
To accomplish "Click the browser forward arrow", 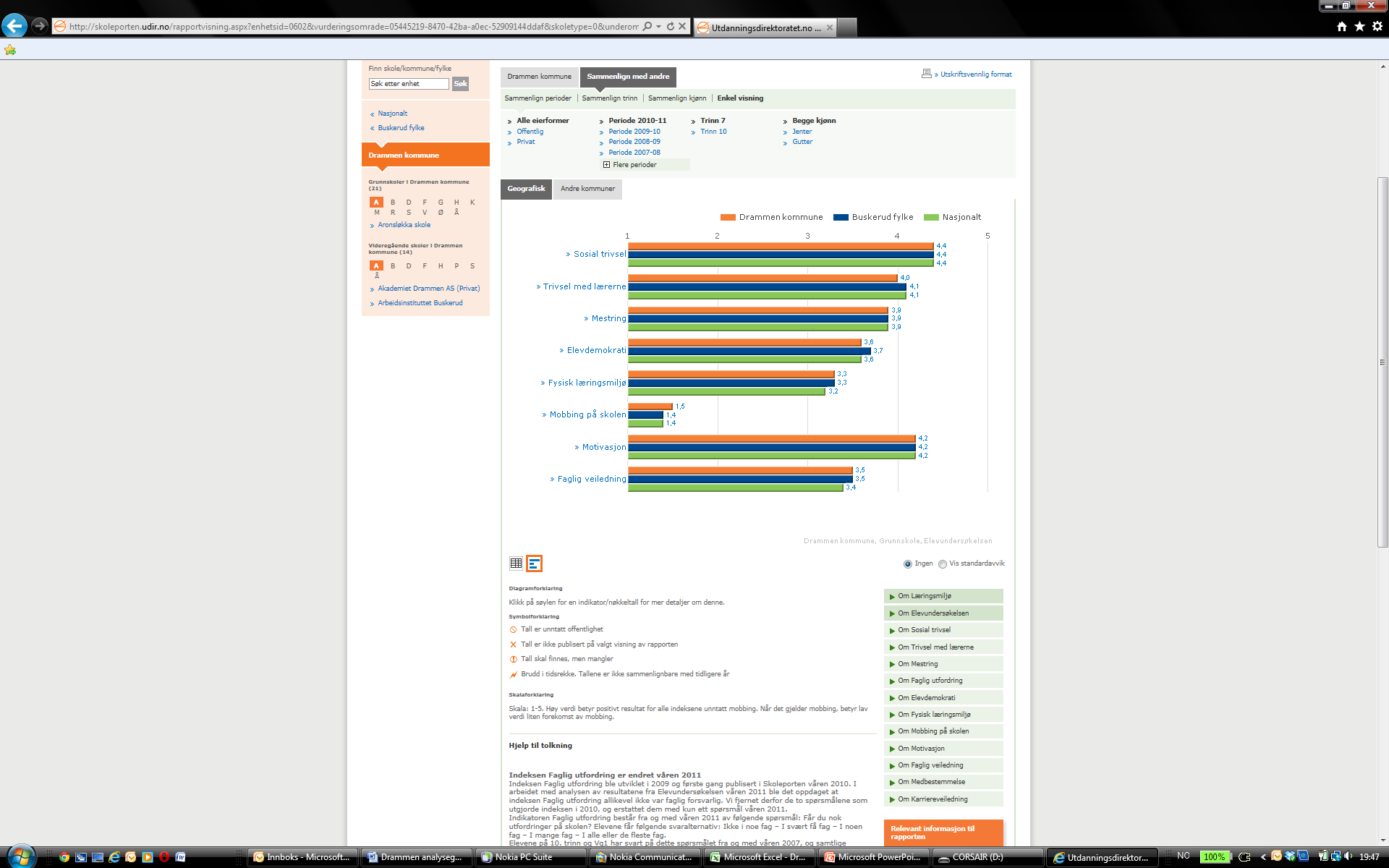I will [x=40, y=26].
